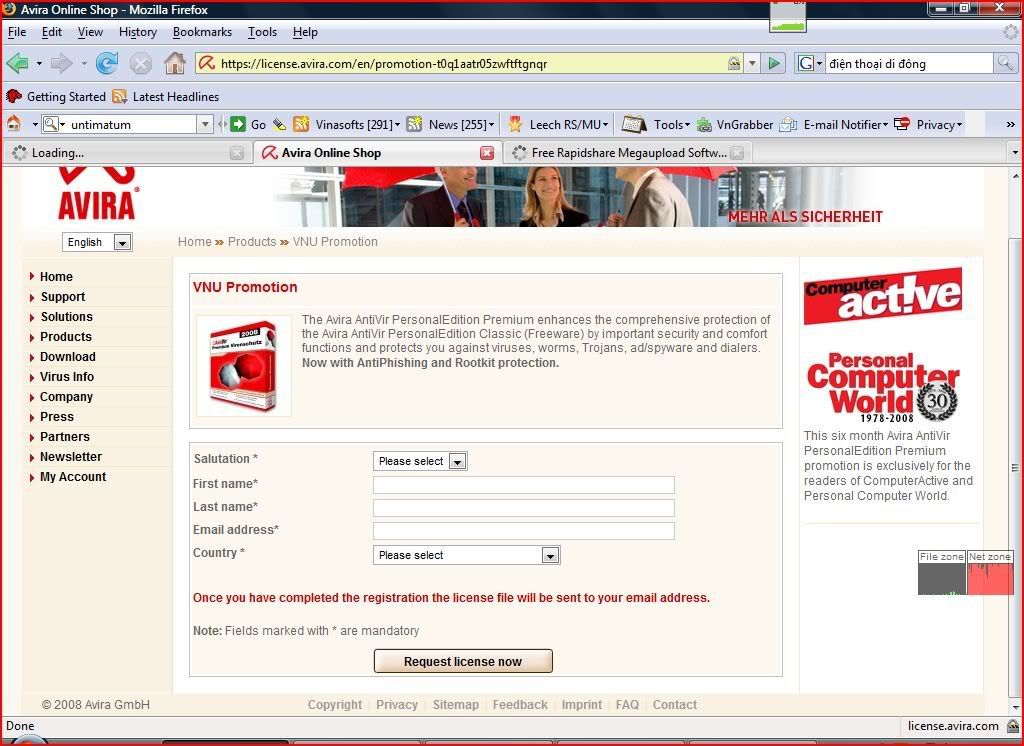
Task: Open the Newsletter sidebar link
Action: (71, 457)
